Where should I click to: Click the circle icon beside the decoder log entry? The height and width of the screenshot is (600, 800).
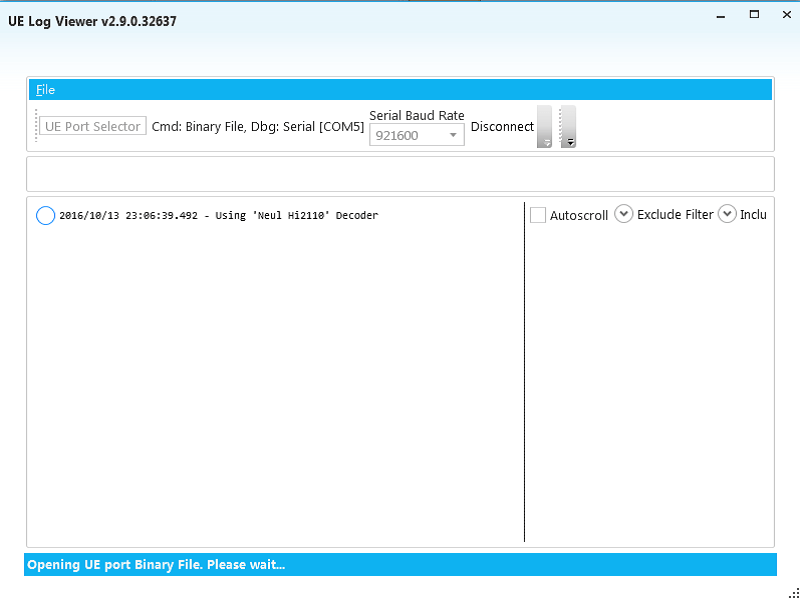click(45, 215)
